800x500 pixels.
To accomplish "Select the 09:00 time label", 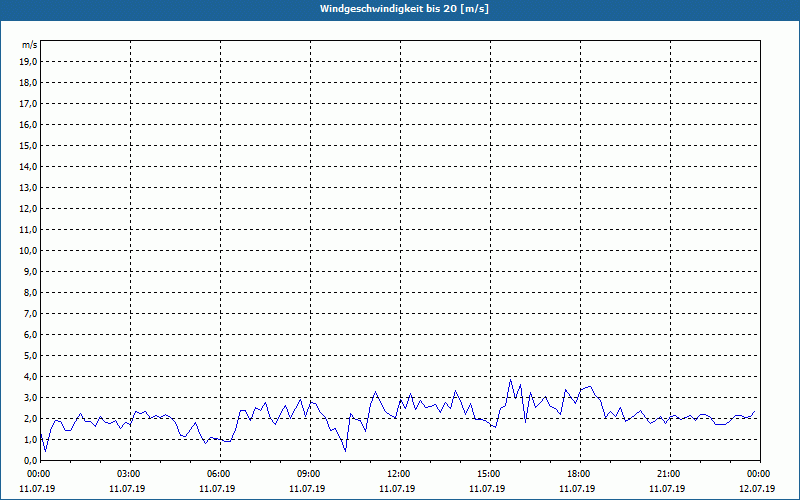I will pyautogui.click(x=309, y=474).
